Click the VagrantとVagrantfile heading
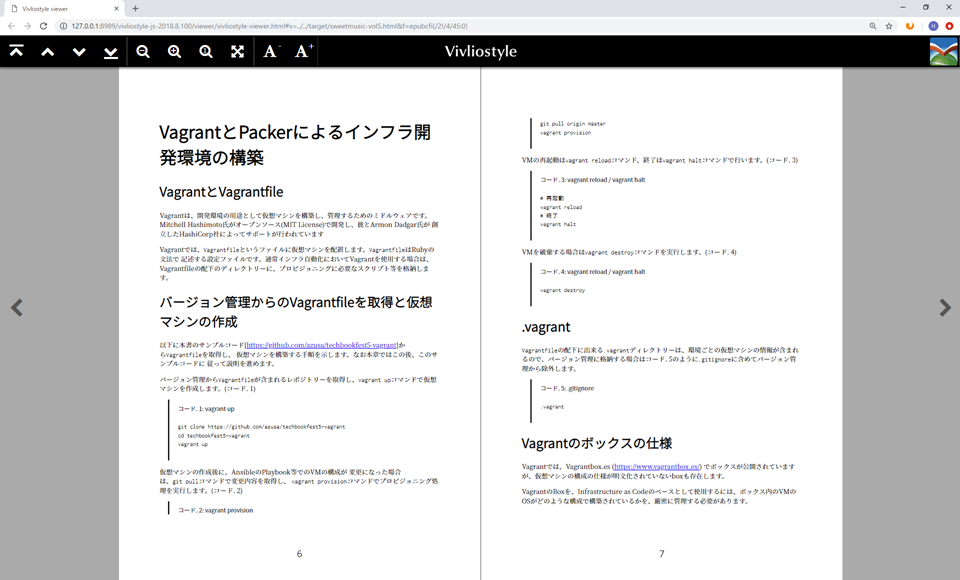 click(x=221, y=192)
